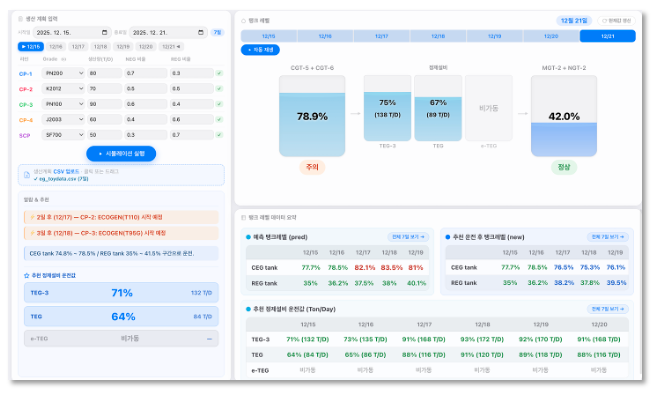Toggle the CP-3 row green checkmark
The image size is (659, 403).
pos(219,104)
